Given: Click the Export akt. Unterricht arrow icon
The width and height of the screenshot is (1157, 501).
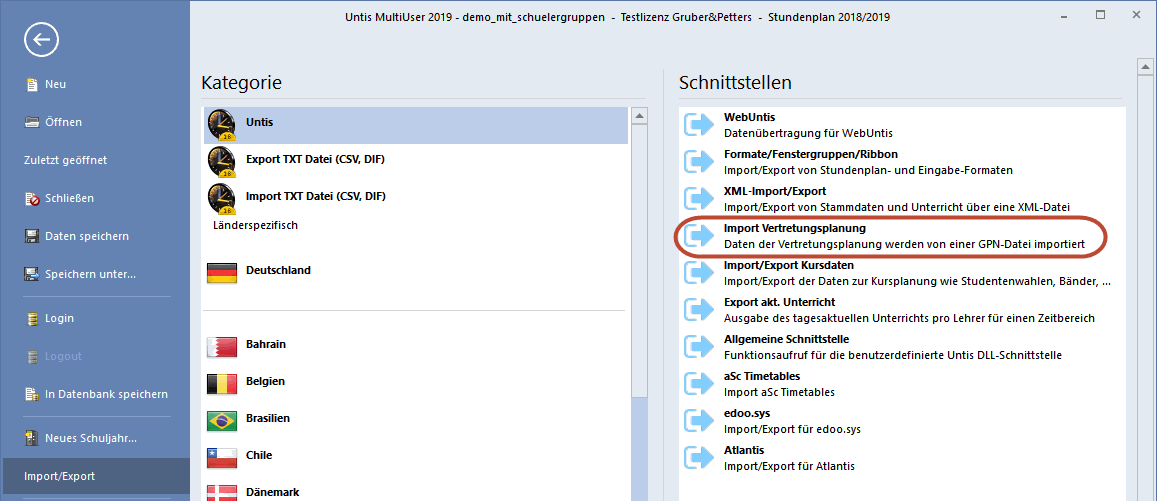Looking at the screenshot, I should (x=700, y=310).
